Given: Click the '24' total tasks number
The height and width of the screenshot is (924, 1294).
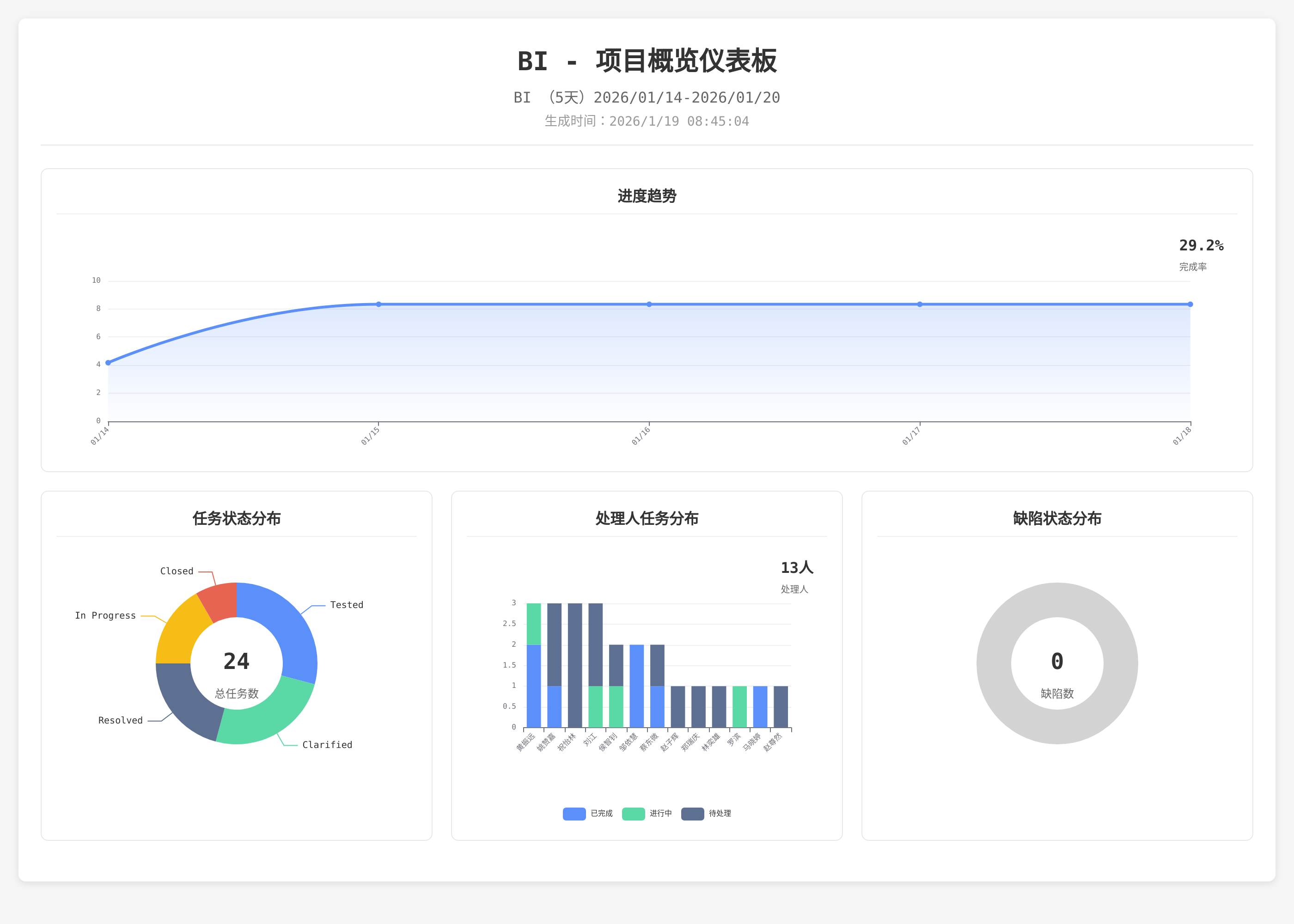Looking at the screenshot, I should (x=237, y=661).
